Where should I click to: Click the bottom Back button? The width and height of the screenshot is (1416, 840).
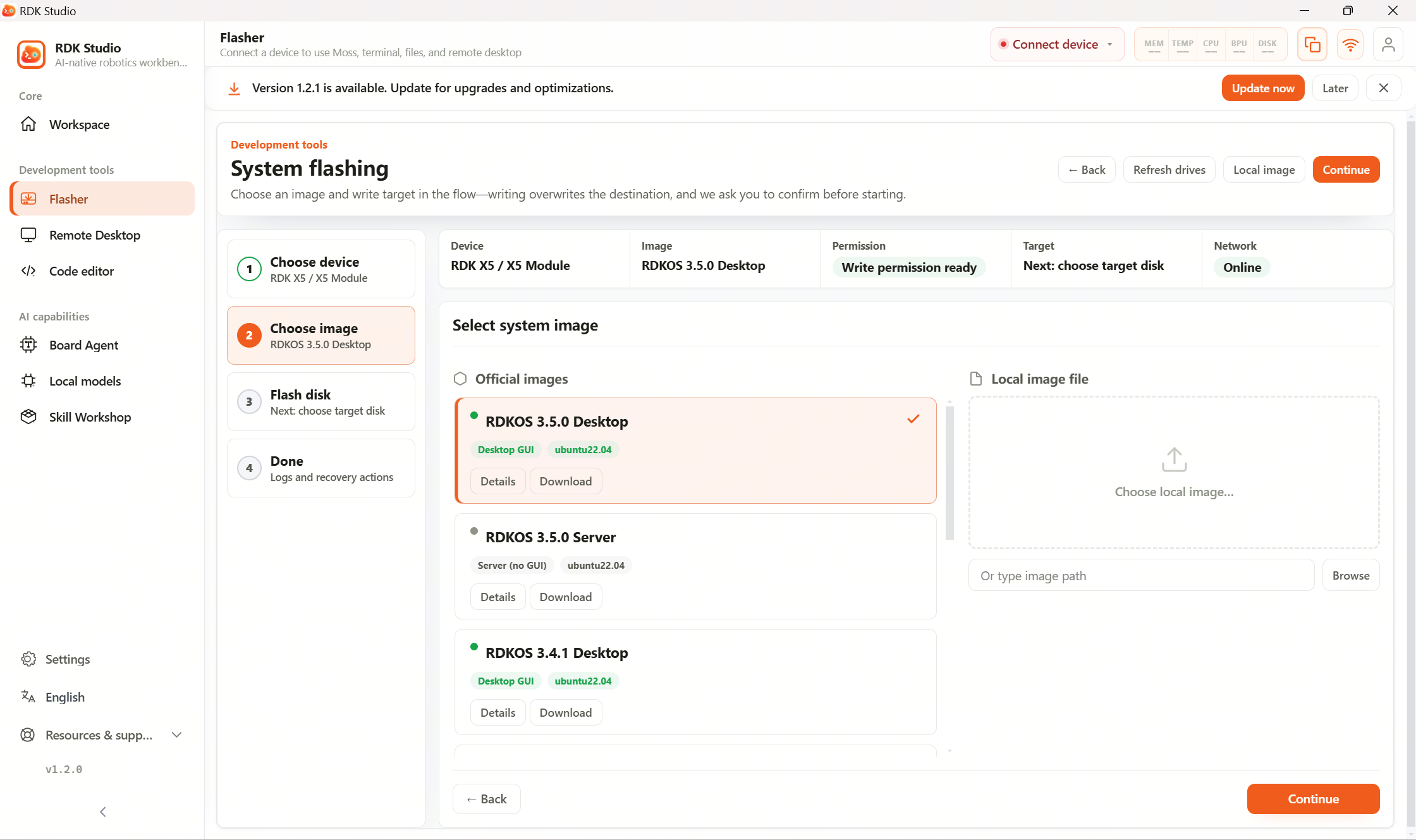pos(487,799)
